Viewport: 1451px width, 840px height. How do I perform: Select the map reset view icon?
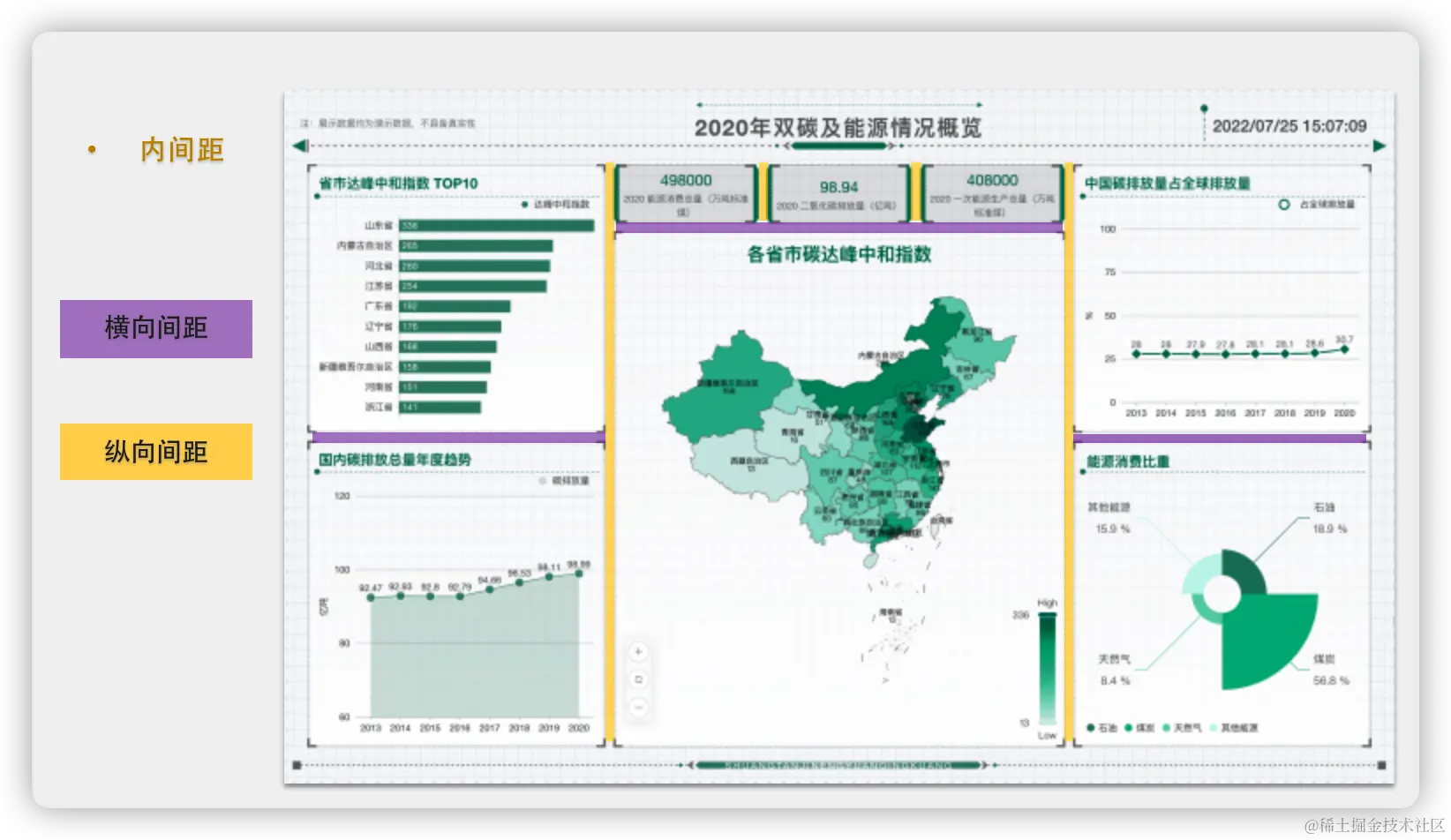(x=638, y=678)
